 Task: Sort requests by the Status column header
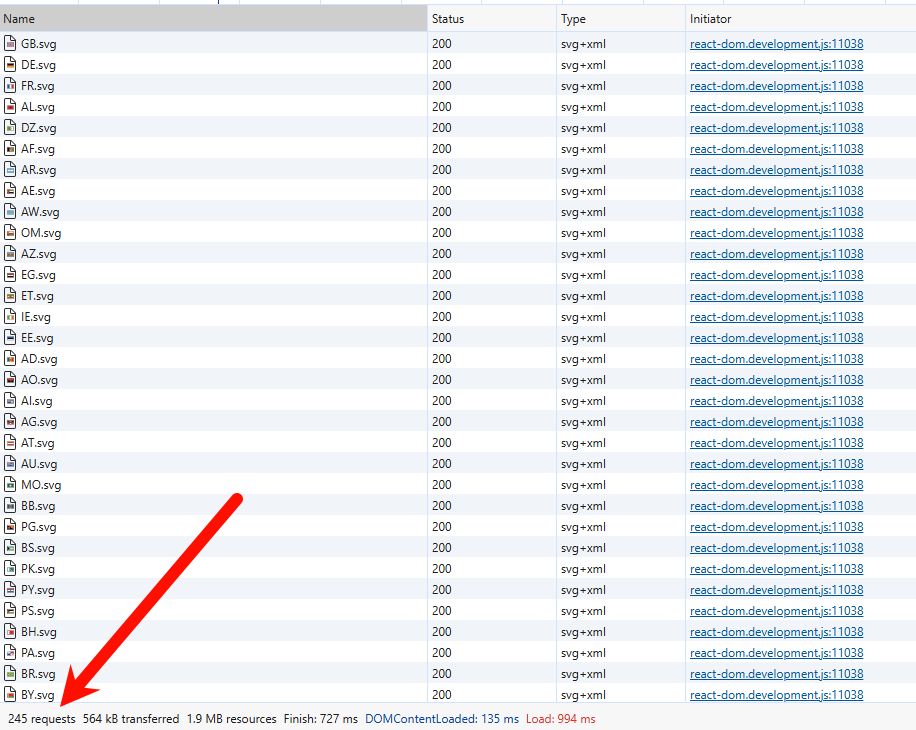pos(492,19)
